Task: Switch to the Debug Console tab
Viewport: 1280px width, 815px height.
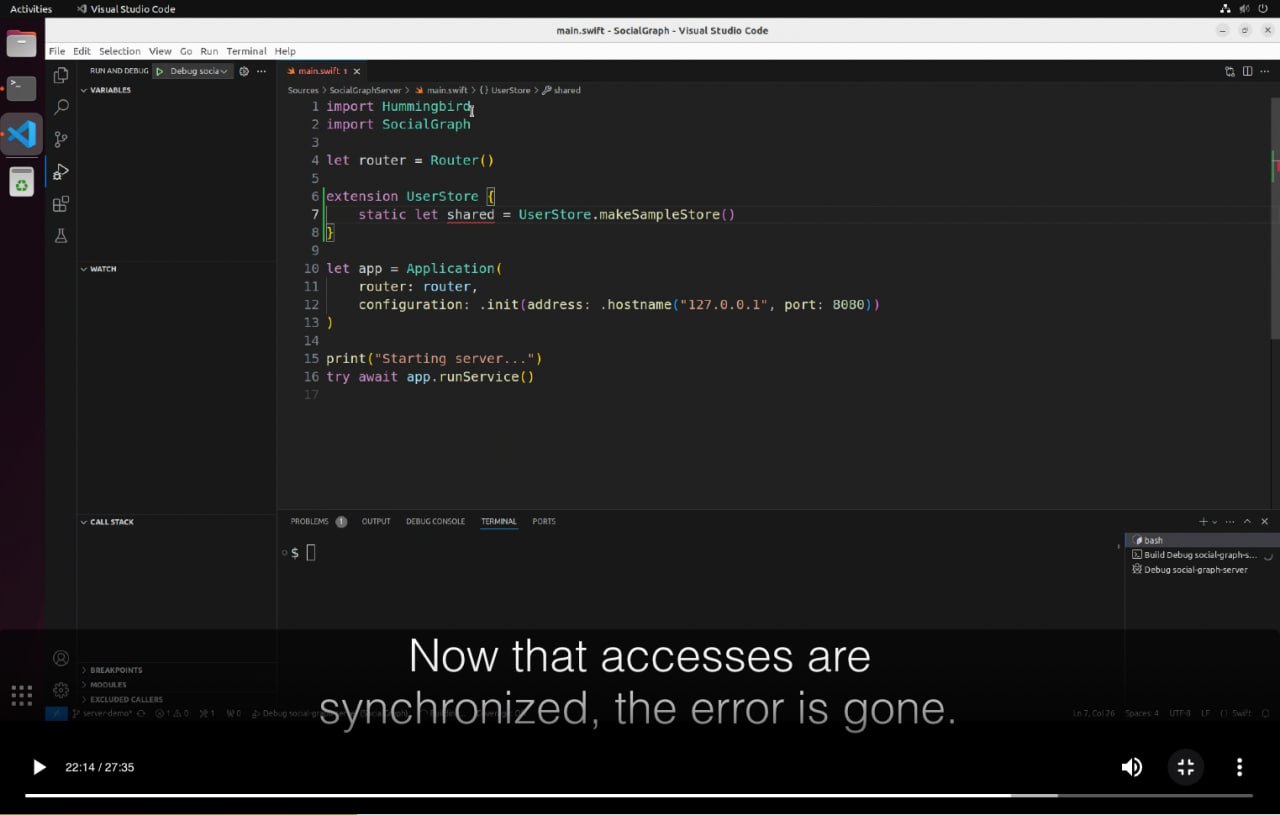Action: (435, 521)
